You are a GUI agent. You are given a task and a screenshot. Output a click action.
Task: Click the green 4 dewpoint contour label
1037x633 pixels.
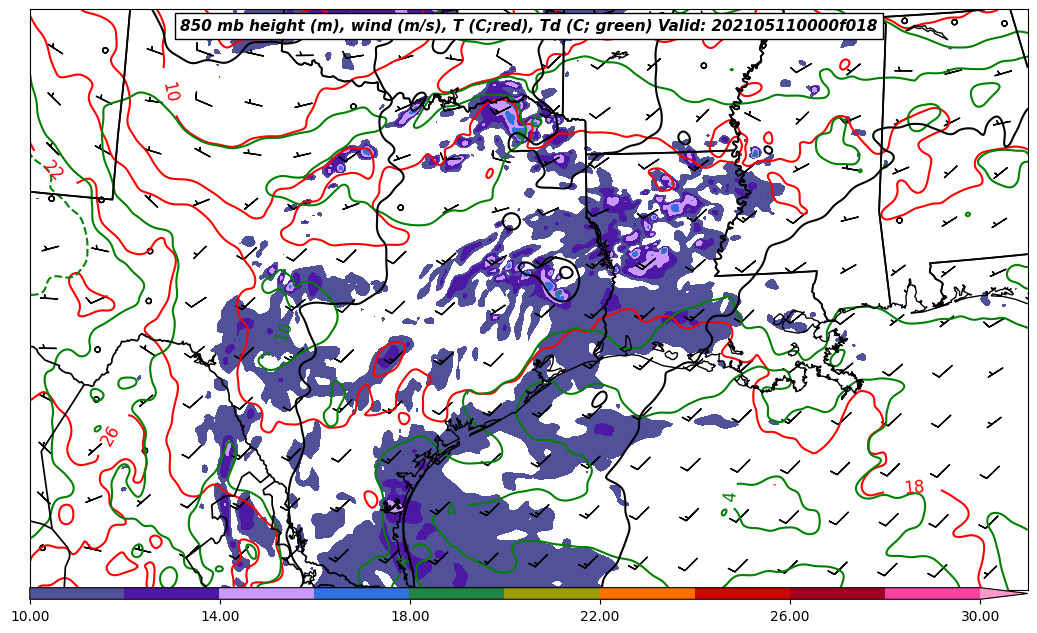[729, 497]
